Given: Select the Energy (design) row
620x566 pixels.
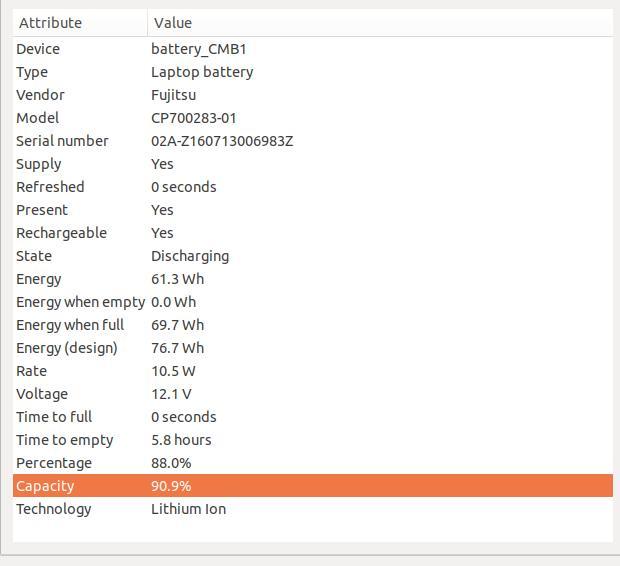Looking at the screenshot, I should [x=313, y=348].
